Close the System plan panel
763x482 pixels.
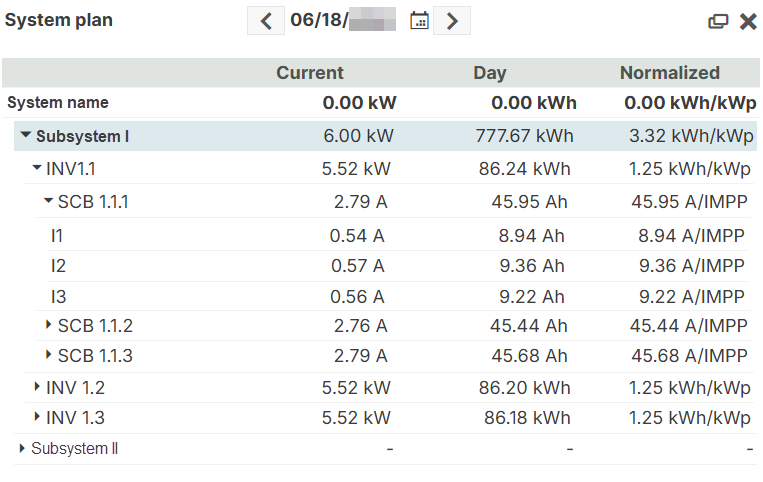click(x=747, y=21)
